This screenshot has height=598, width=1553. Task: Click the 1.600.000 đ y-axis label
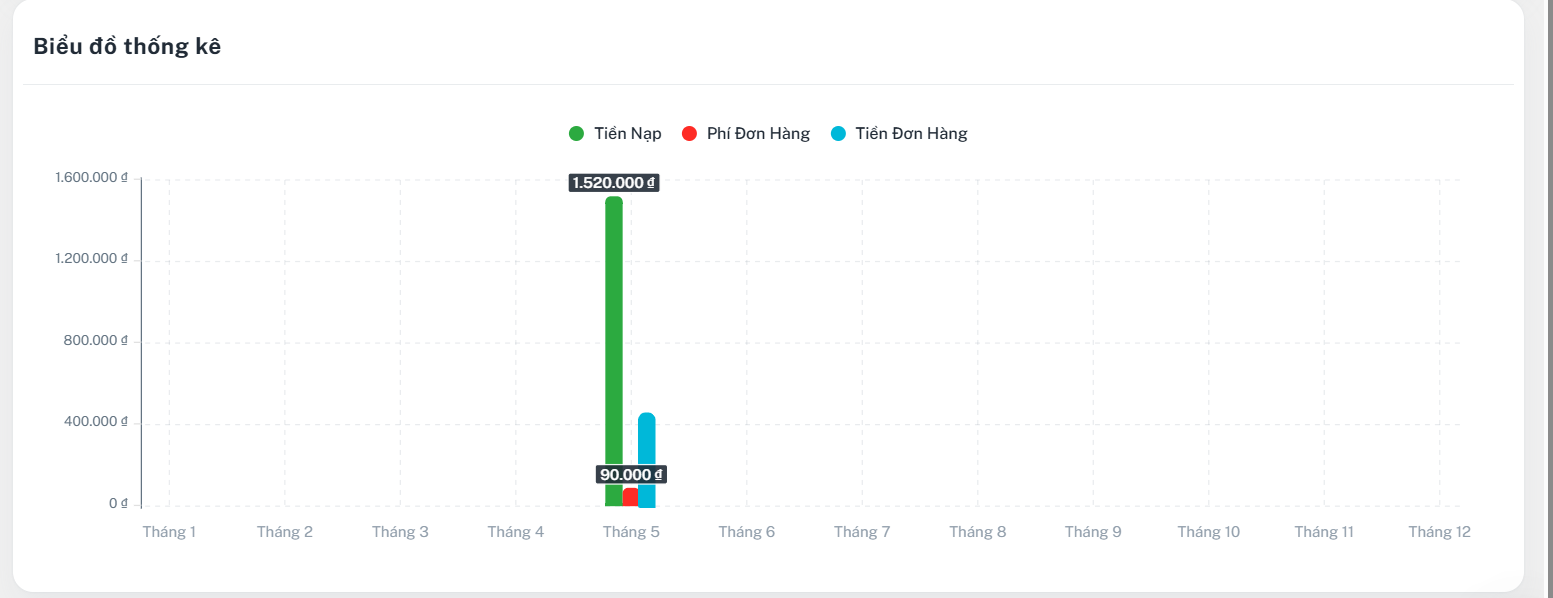(x=91, y=178)
